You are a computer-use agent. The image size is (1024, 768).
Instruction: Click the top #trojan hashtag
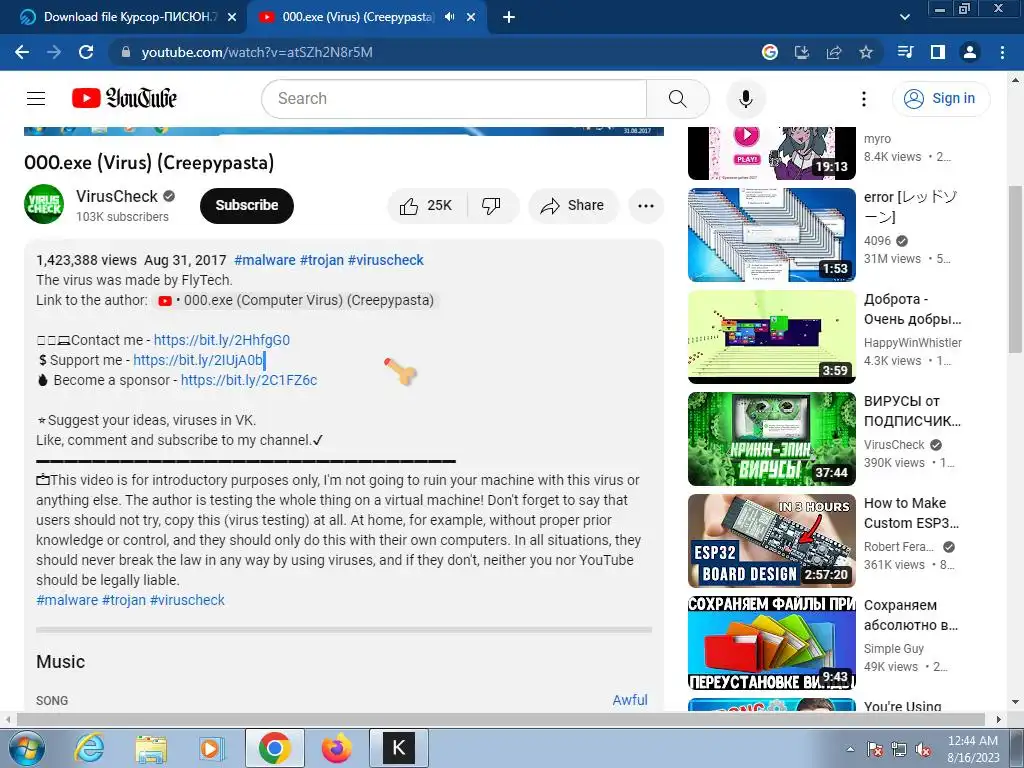coord(322,260)
